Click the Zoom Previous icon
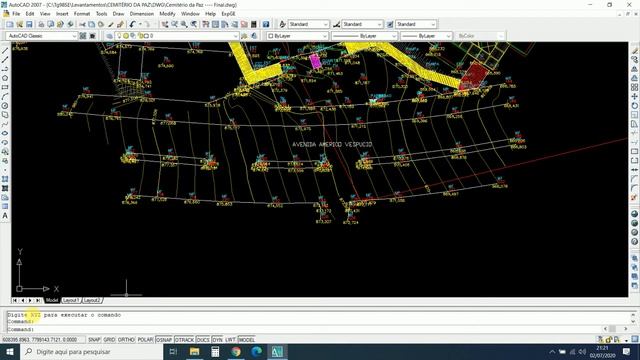640x360 pixels. tap(194, 24)
